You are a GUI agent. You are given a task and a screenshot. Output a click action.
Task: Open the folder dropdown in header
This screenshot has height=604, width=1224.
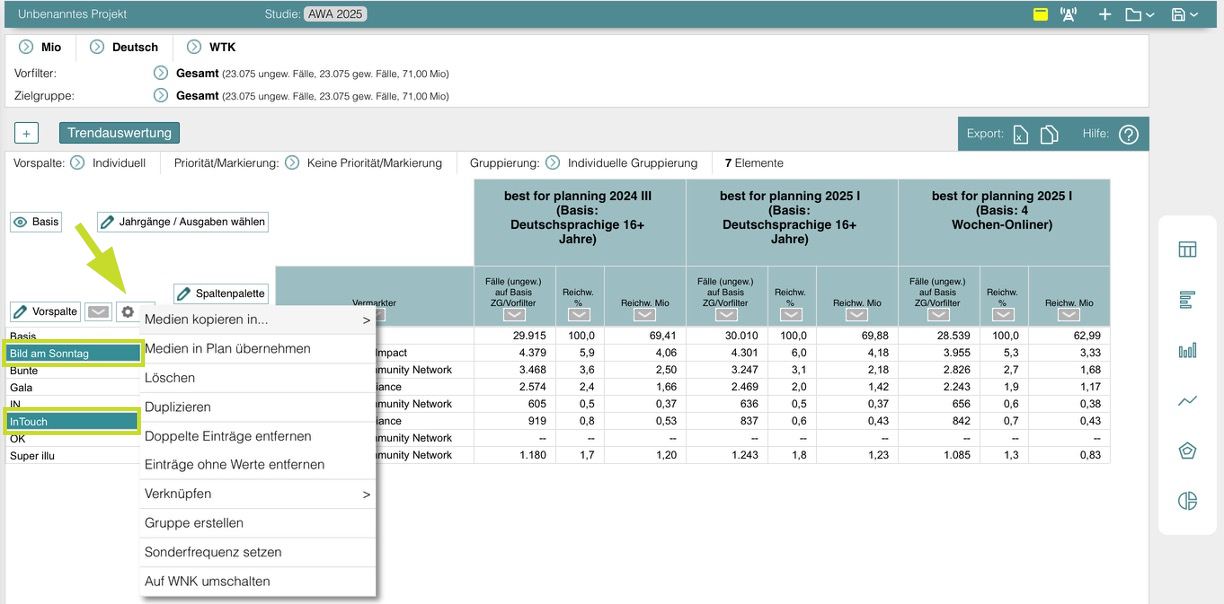pos(1139,15)
